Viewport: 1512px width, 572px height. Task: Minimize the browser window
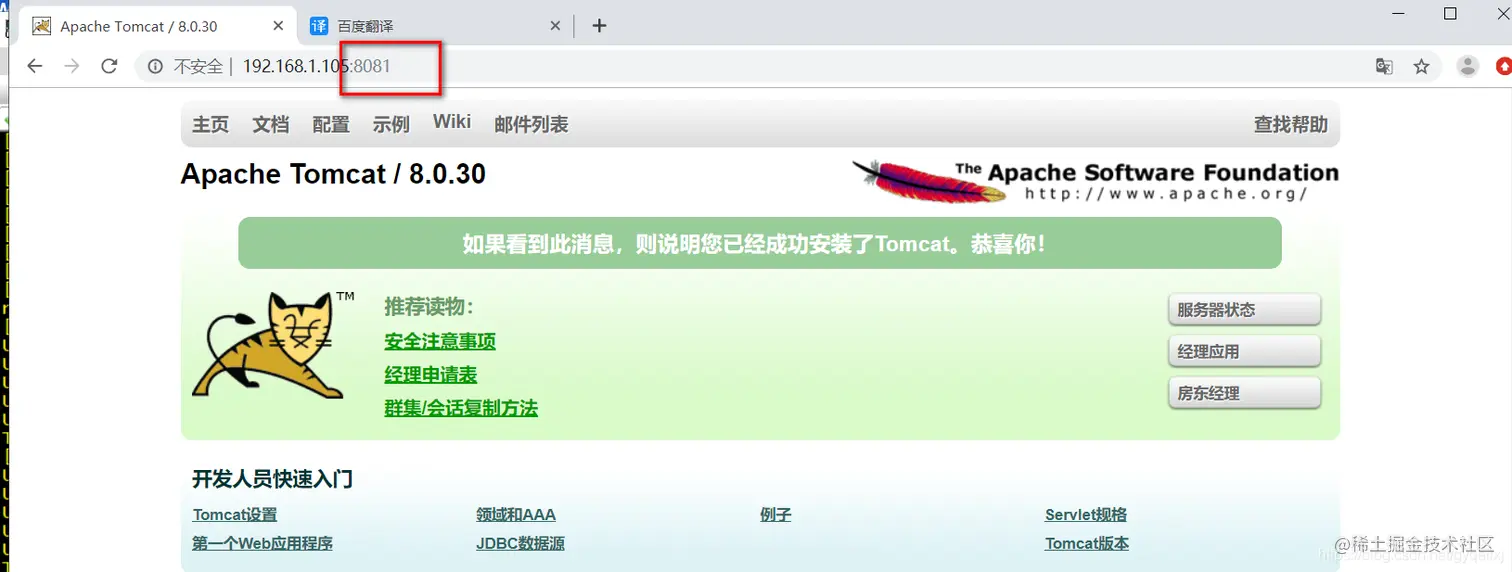(1400, 13)
